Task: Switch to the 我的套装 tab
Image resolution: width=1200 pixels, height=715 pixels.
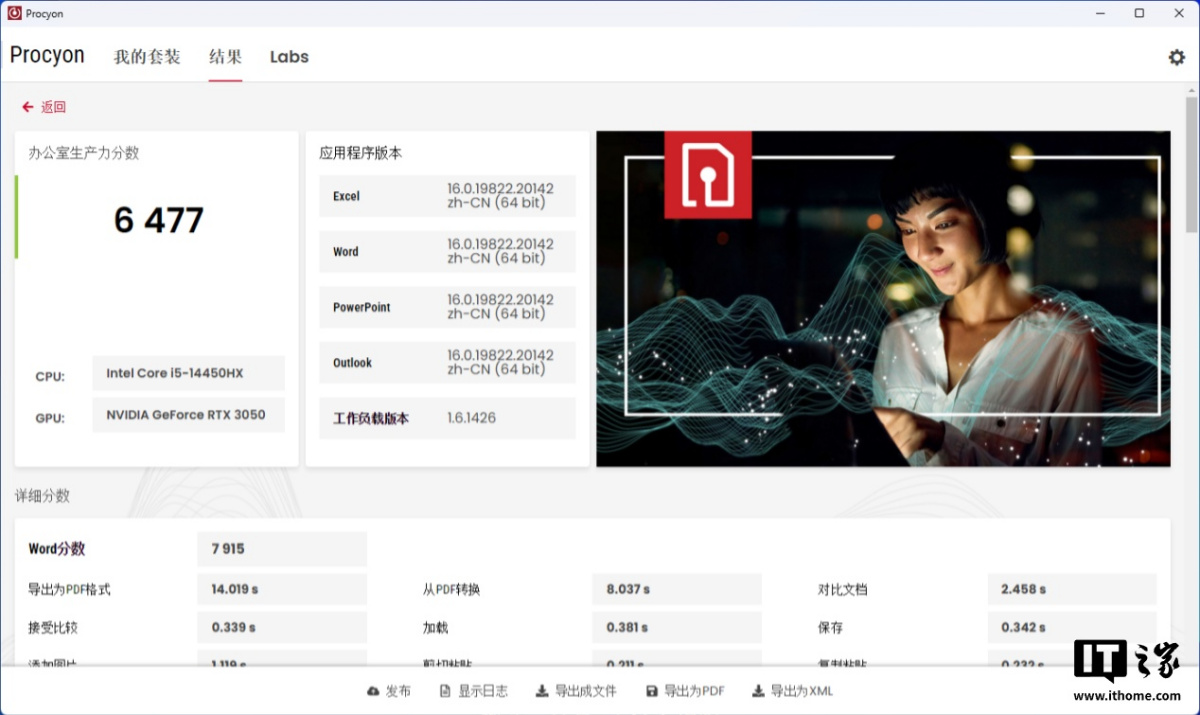Action: pyautogui.click(x=147, y=57)
